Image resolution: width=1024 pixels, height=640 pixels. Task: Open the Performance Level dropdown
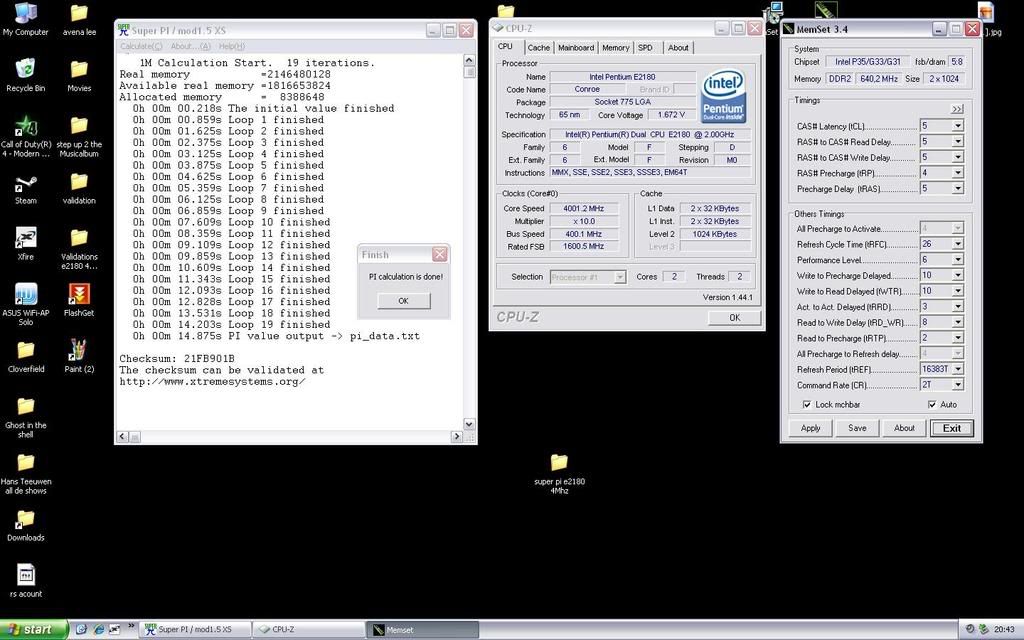click(957, 259)
